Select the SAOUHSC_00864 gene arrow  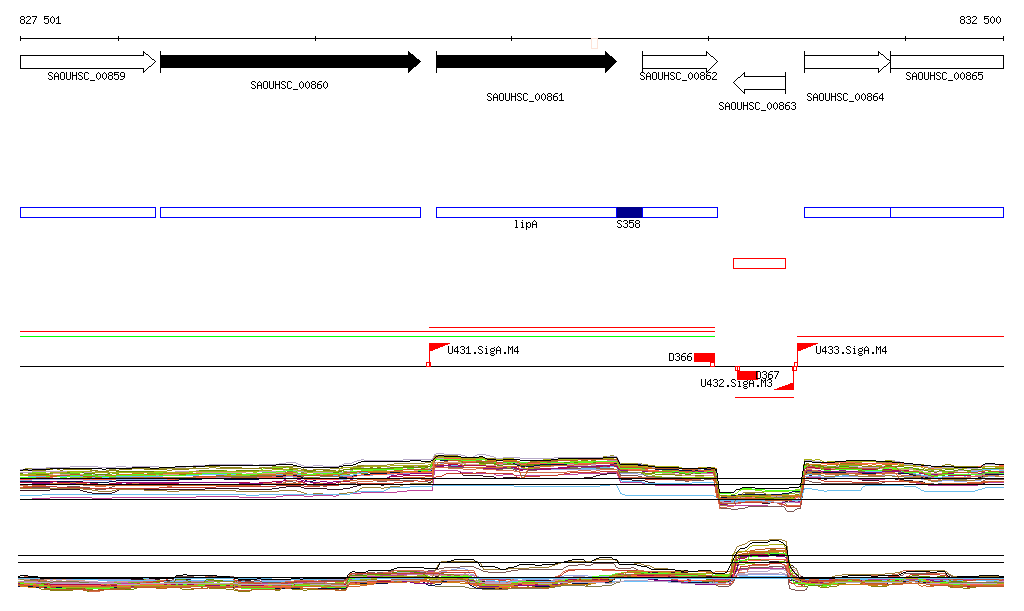pos(847,62)
